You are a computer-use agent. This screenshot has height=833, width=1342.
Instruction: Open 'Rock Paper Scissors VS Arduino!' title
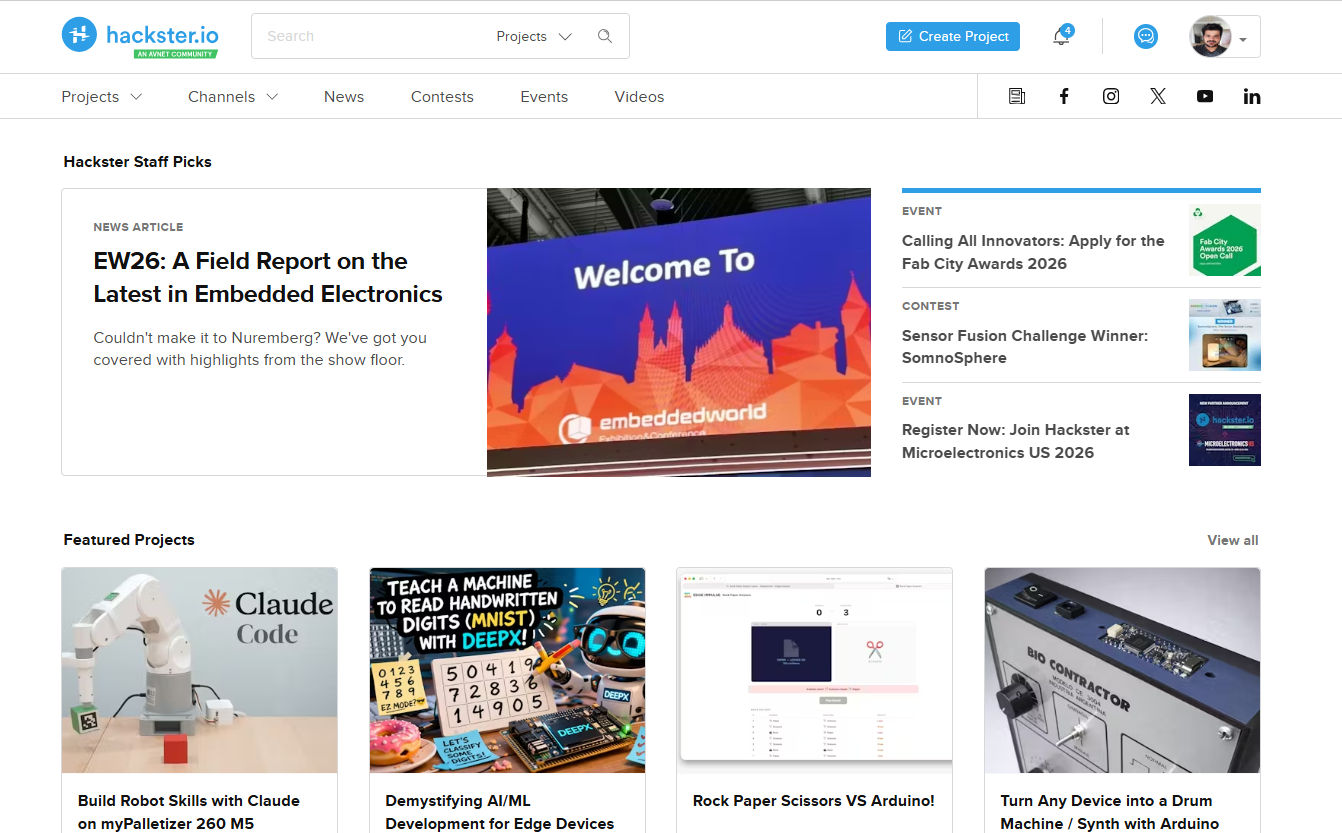[x=814, y=801]
